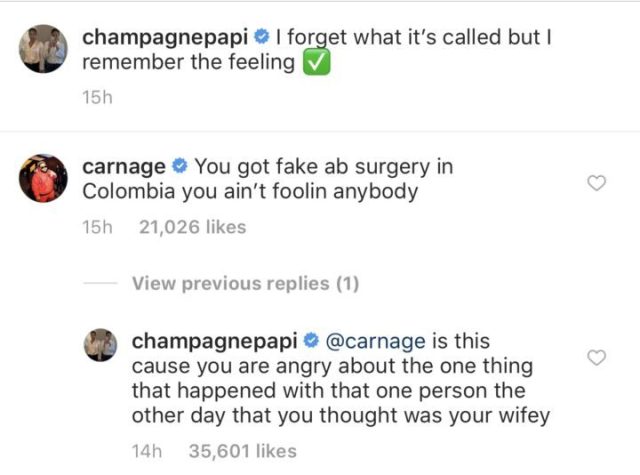Viewport: 640px width, 475px height.
Task: Open champagnepapi's small avatar on the reply
Action: pos(102,345)
